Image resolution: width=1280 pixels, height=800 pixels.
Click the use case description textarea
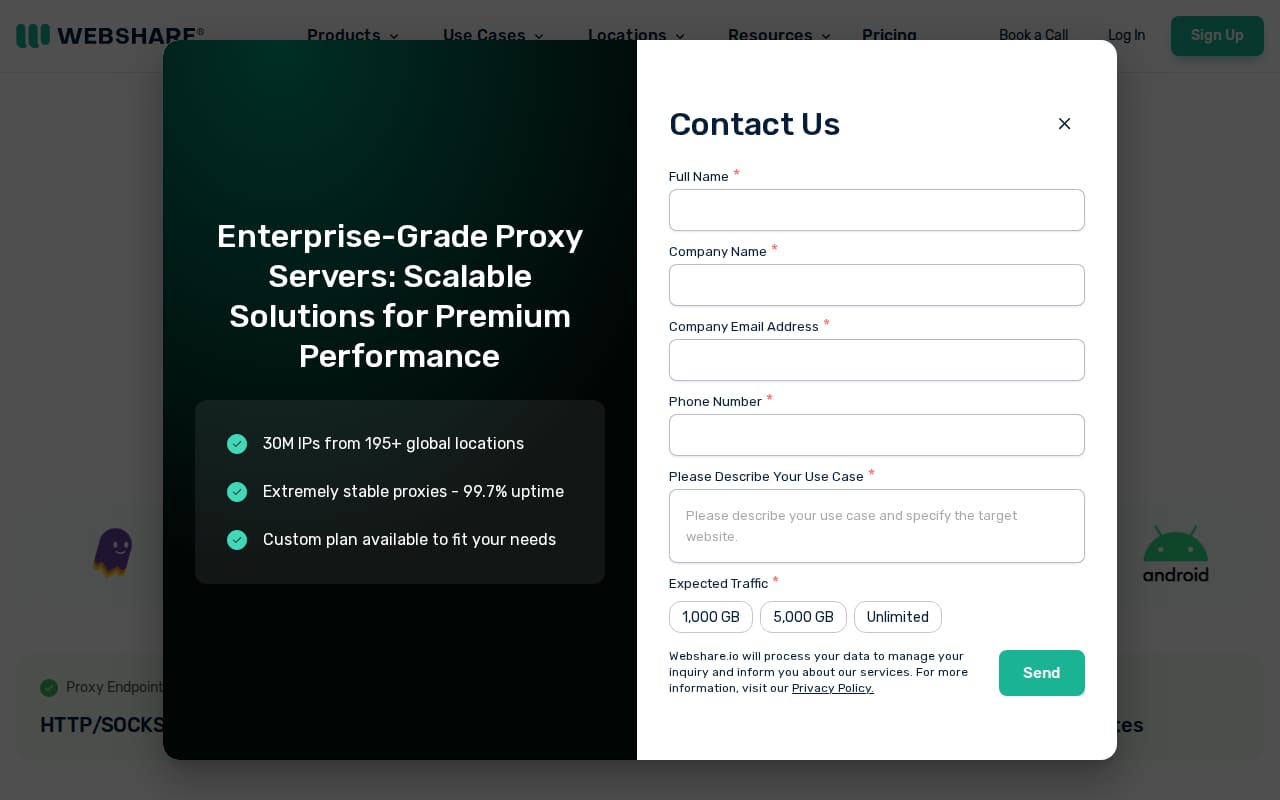[877, 526]
